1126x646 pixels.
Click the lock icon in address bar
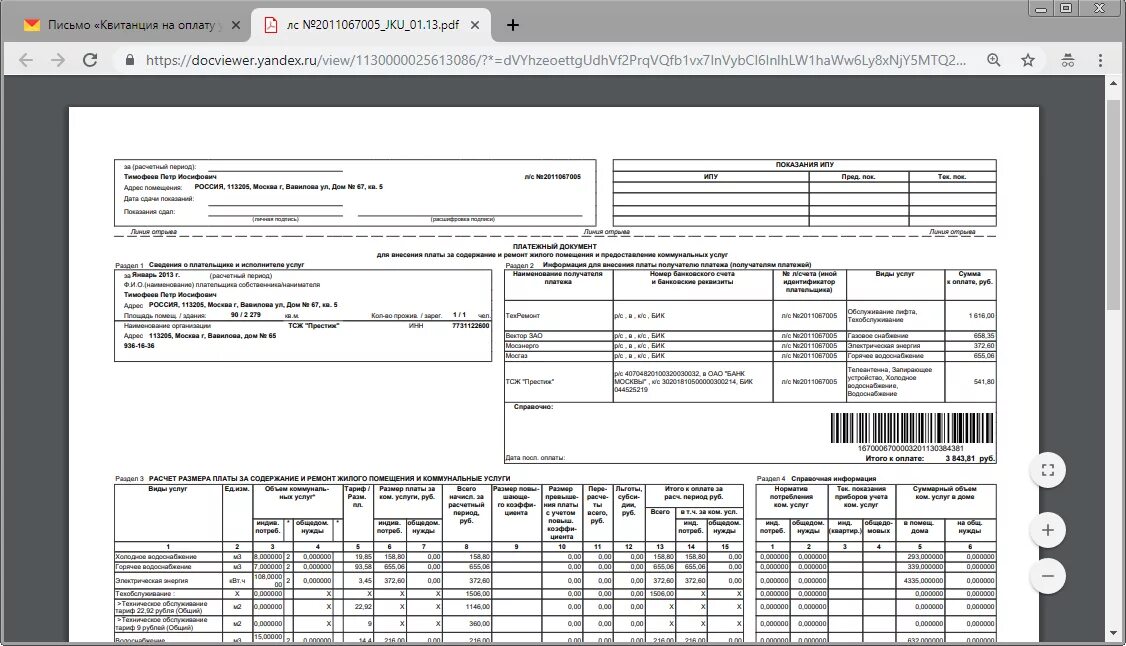tap(130, 60)
